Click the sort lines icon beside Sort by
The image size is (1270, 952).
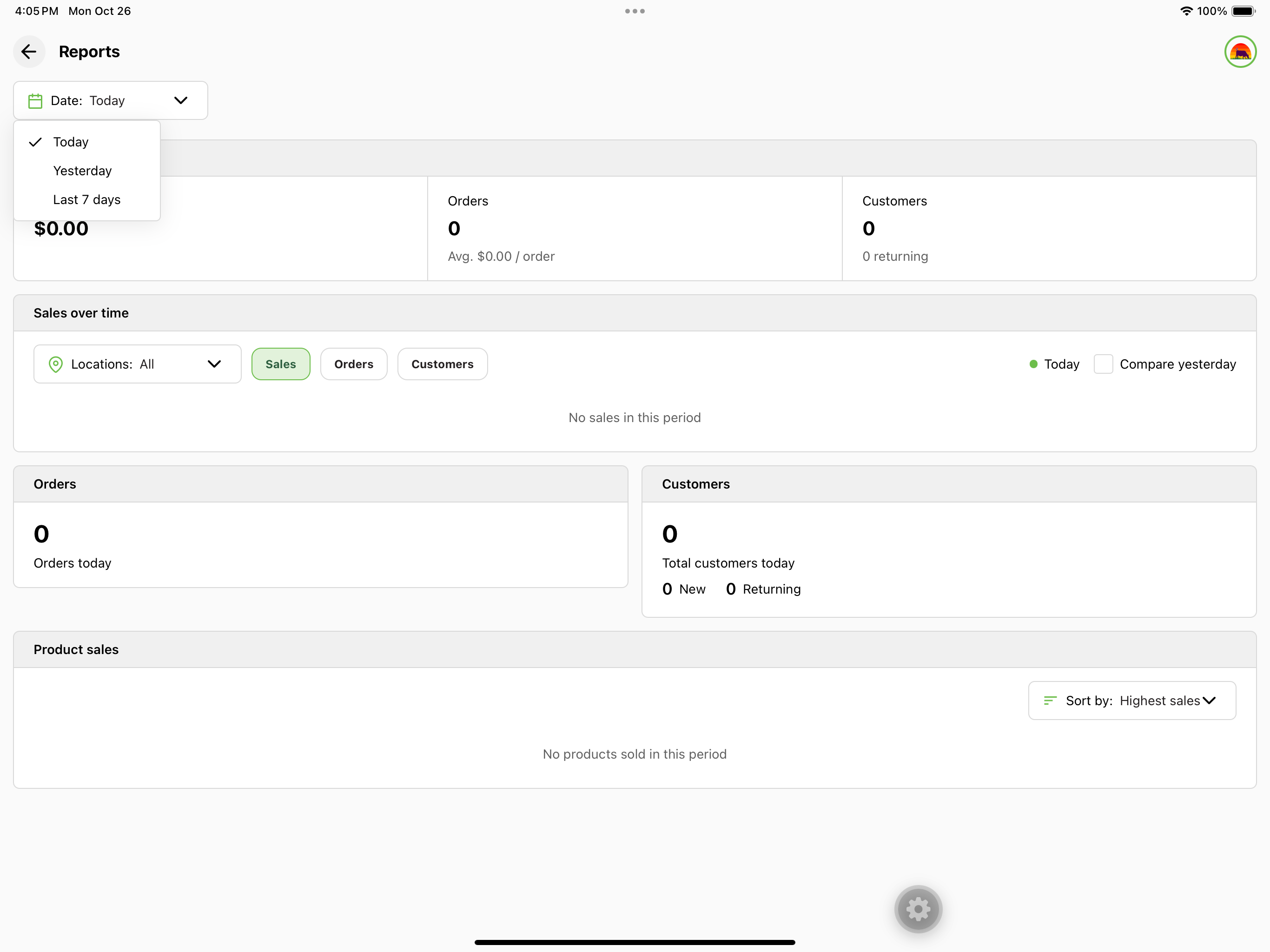point(1050,701)
